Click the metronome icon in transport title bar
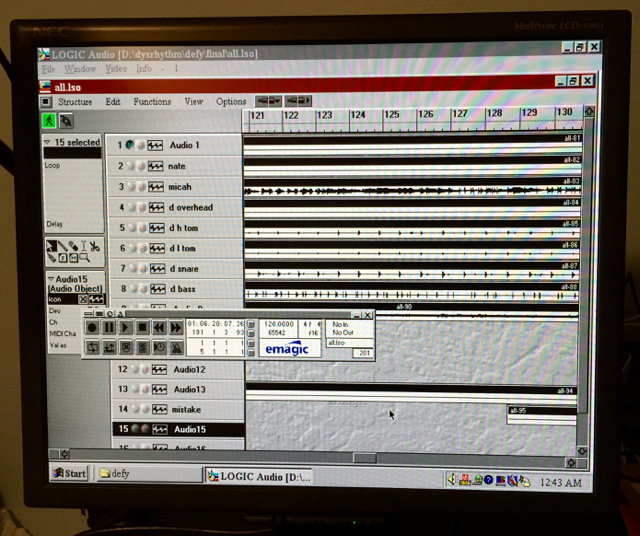Viewport: 640px width, 536px height. pos(120,314)
